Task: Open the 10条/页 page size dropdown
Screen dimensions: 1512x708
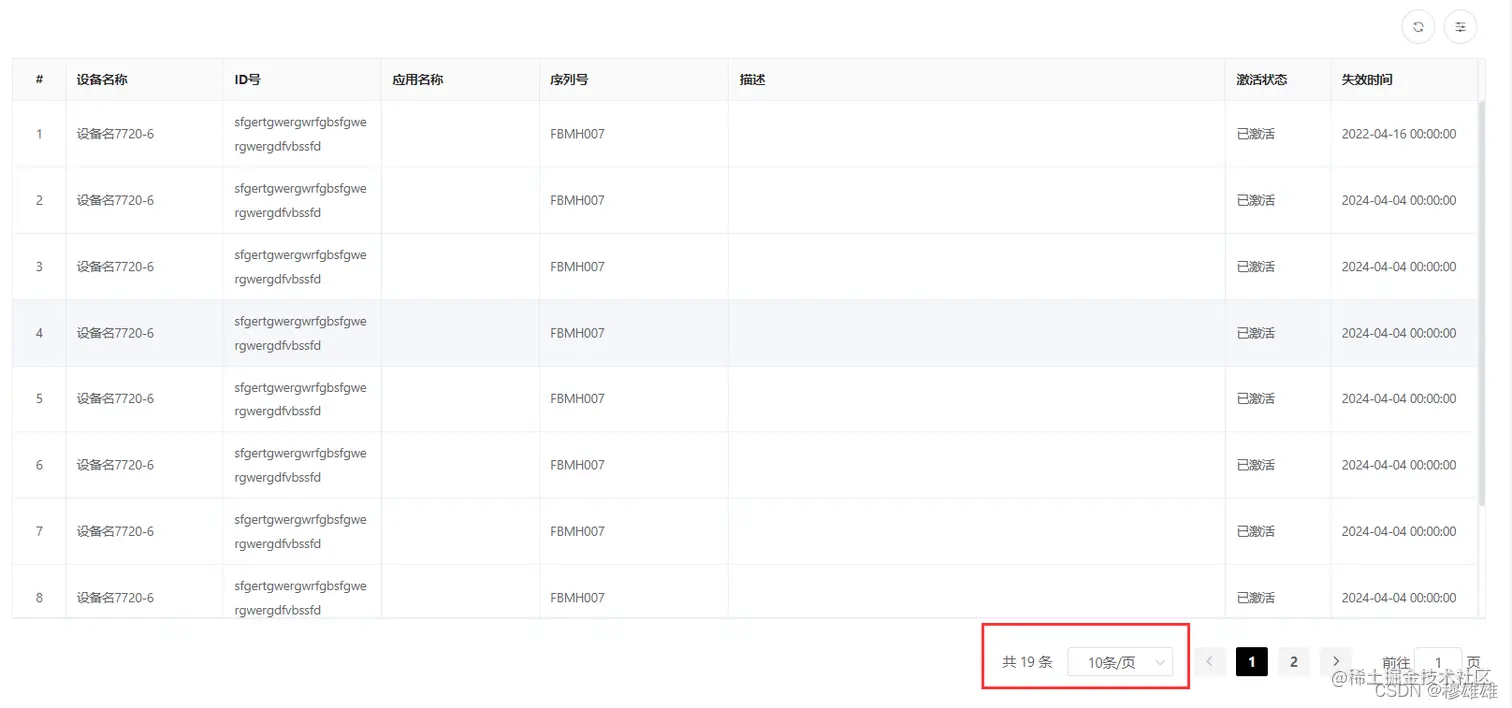Action: point(1120,662)
